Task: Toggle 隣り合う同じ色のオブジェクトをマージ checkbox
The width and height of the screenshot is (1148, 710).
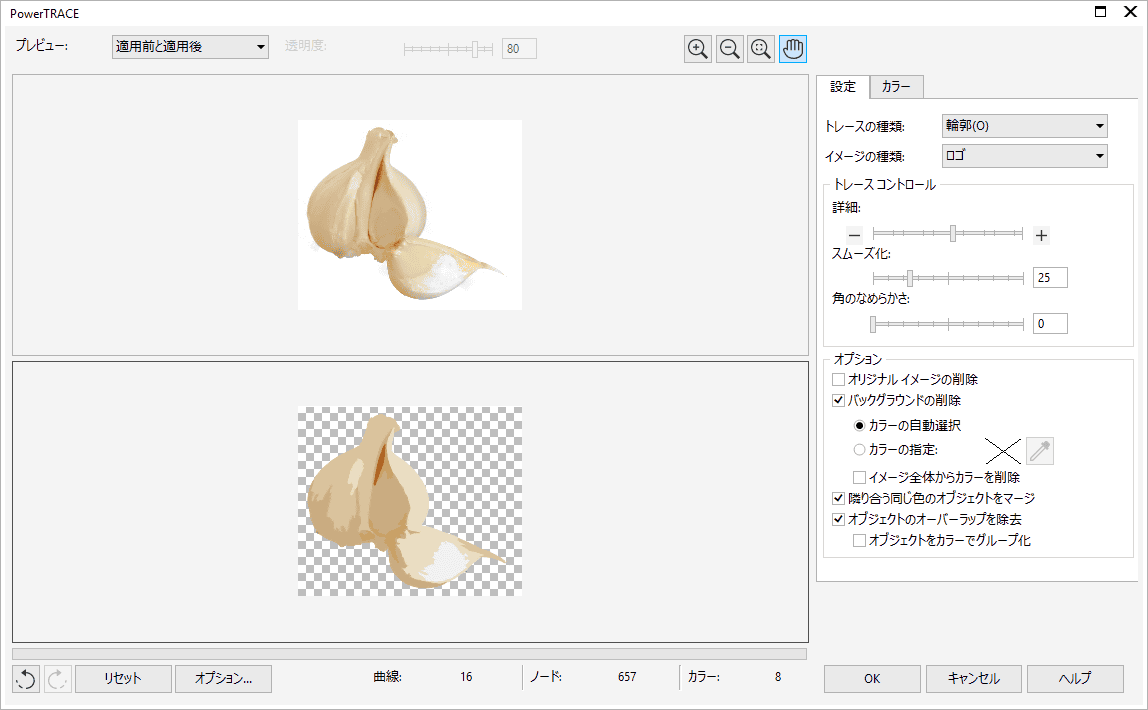Action: point(838,498)
